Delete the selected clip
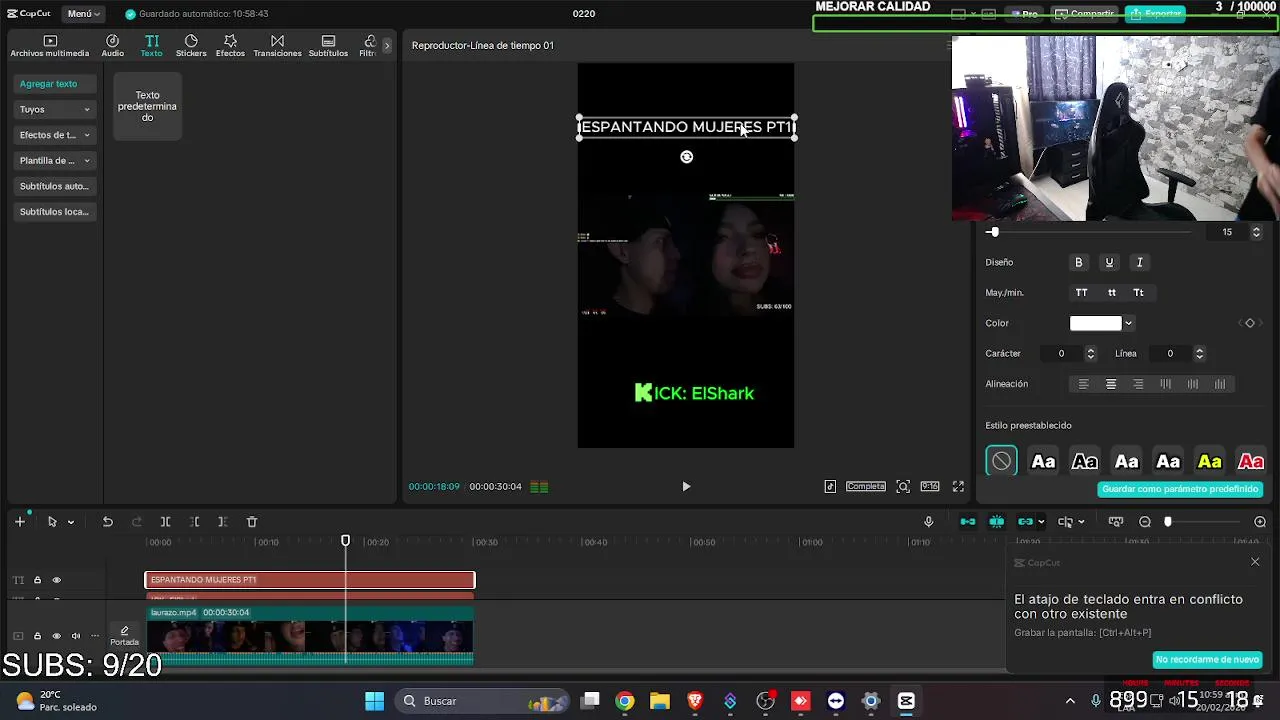Screen dimensions: 1280x720 coord(252,522)
